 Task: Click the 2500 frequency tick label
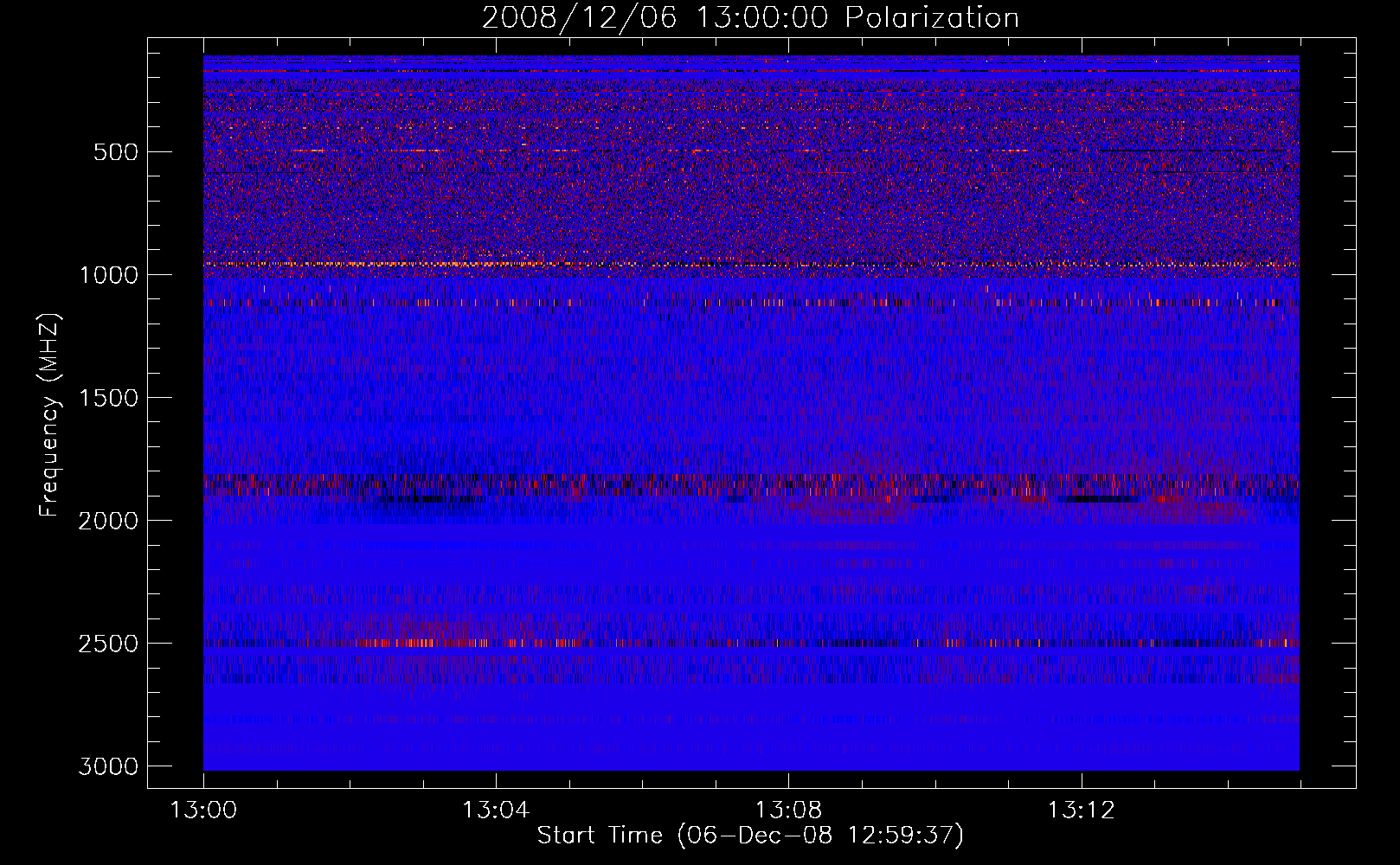[108, 644]
